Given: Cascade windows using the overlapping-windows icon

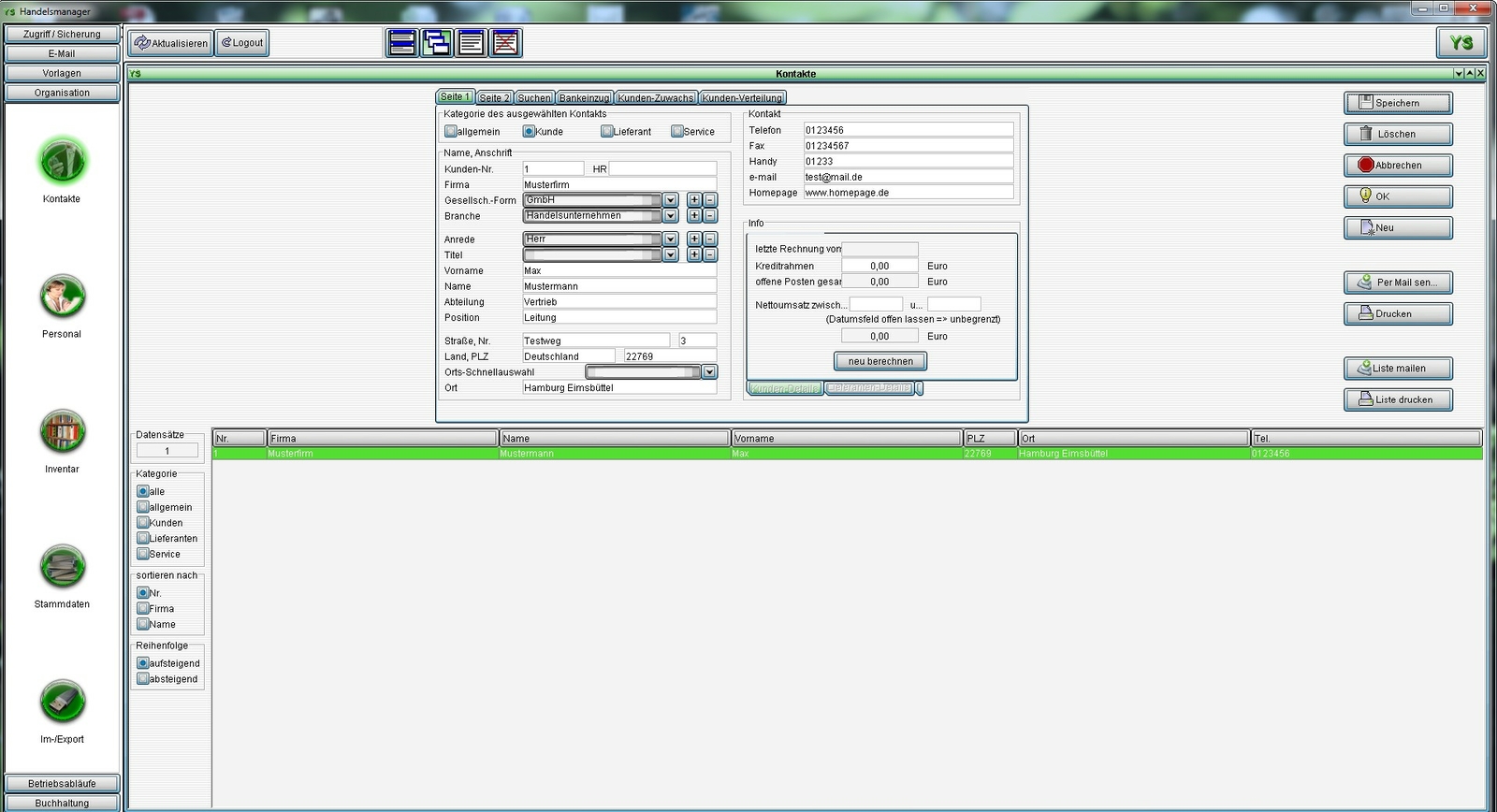Looking at the screenshot, I should pyautogui.click(x=437, y=43).
